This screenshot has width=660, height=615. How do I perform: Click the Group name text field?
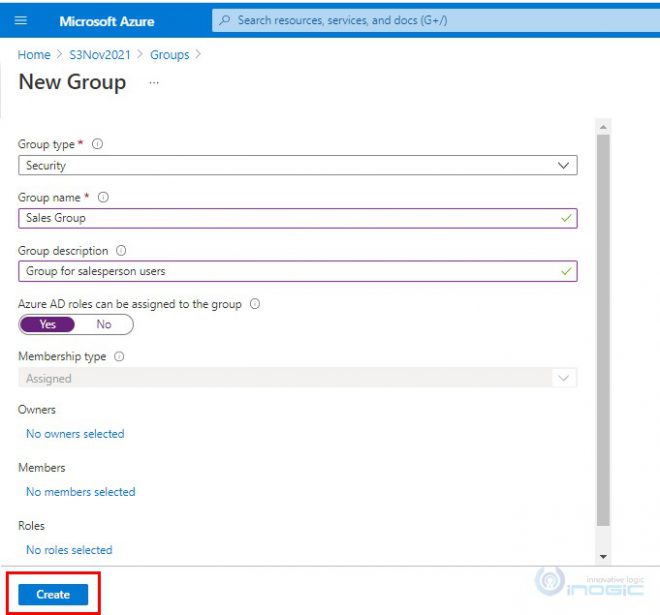coord(290,218)
